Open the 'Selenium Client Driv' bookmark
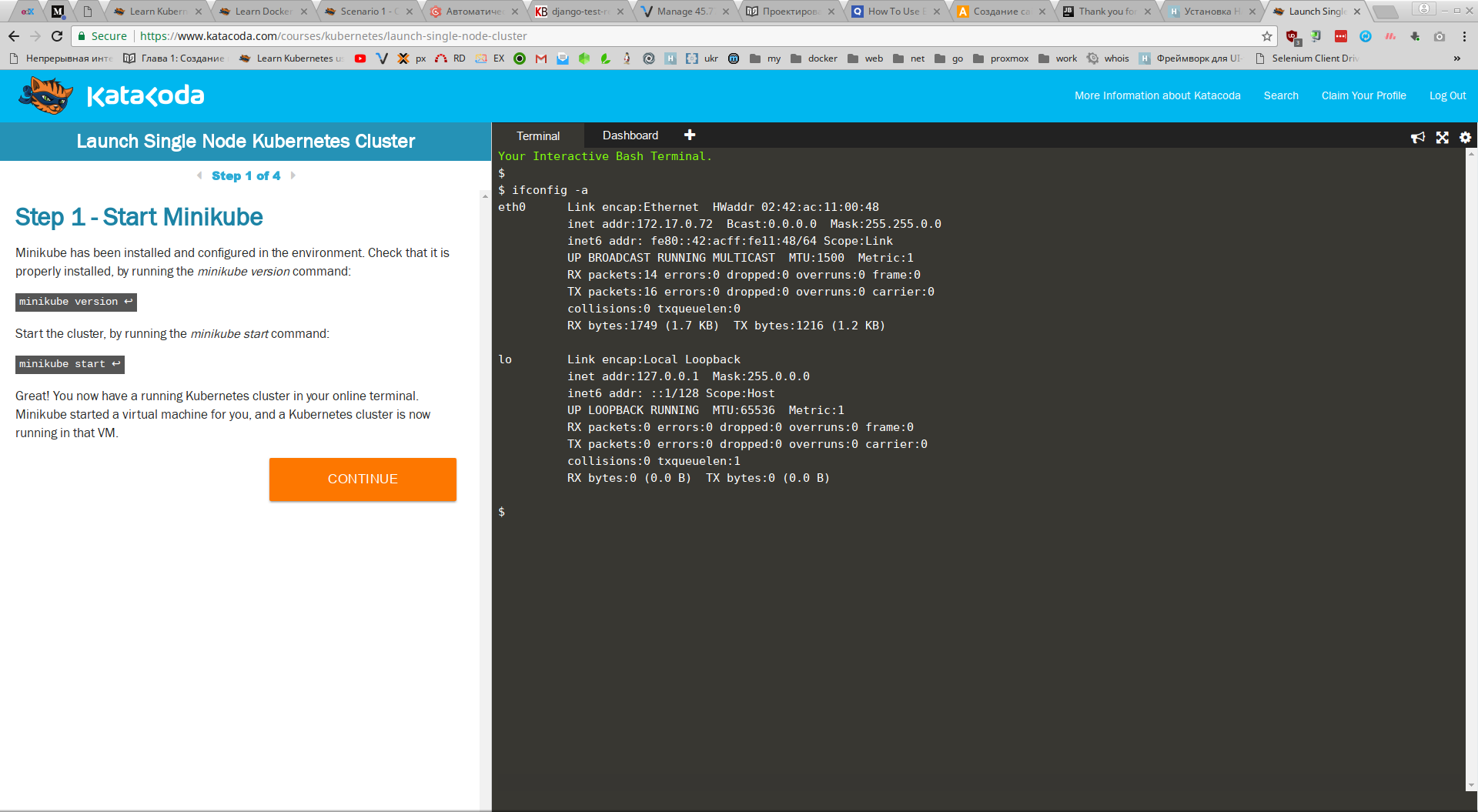Screen dimensions: 1478x812 pos(1307,58)
